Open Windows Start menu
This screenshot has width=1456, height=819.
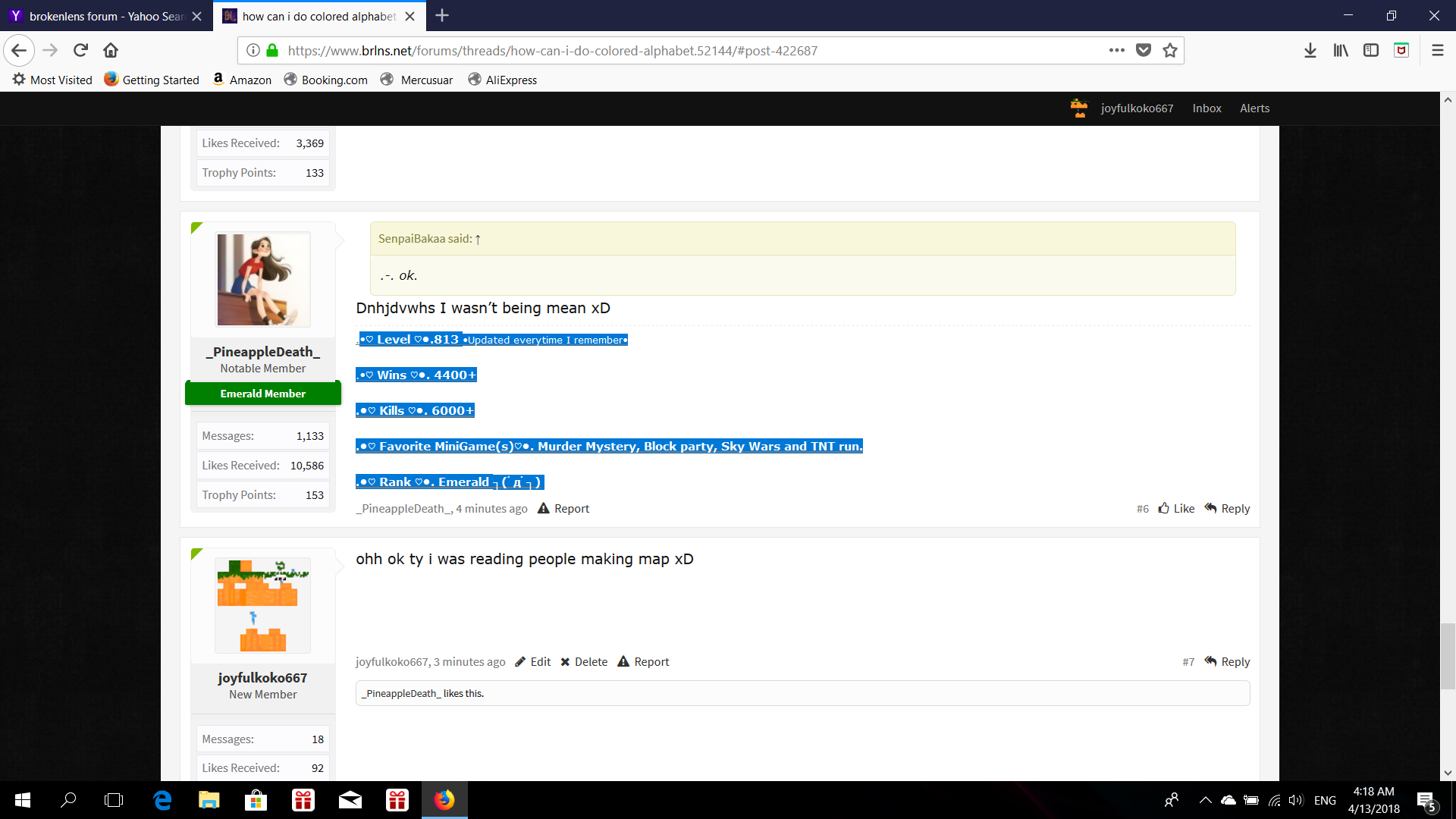(x=23, y=800)
